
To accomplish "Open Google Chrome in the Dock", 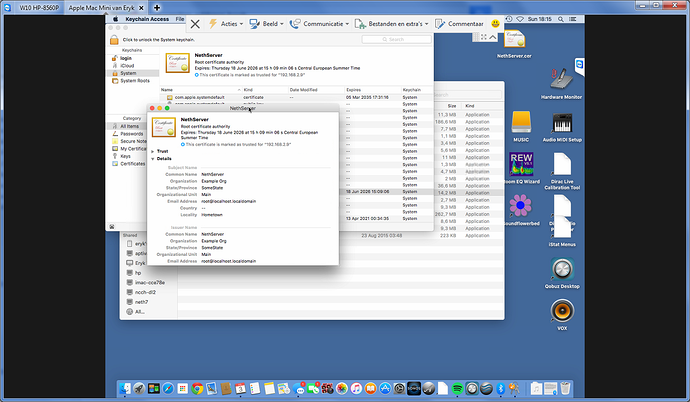I will point(197,388).
